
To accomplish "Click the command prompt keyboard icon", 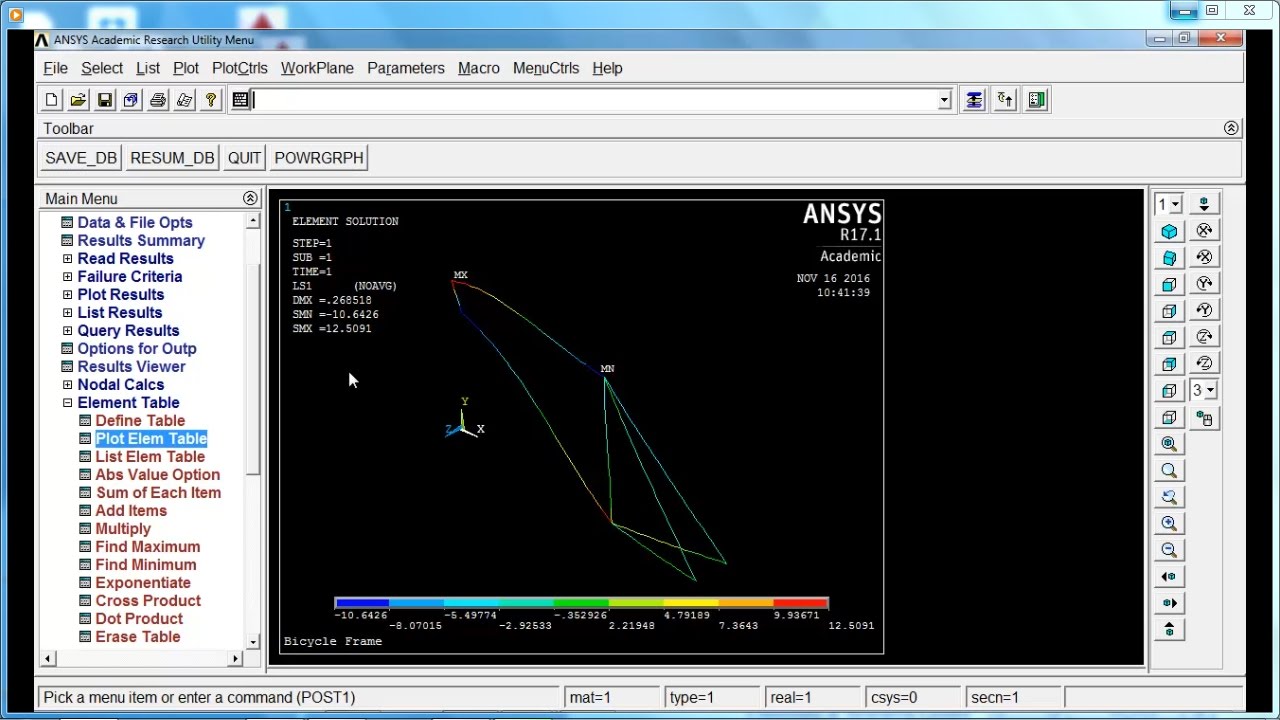I will click(240, 100).
